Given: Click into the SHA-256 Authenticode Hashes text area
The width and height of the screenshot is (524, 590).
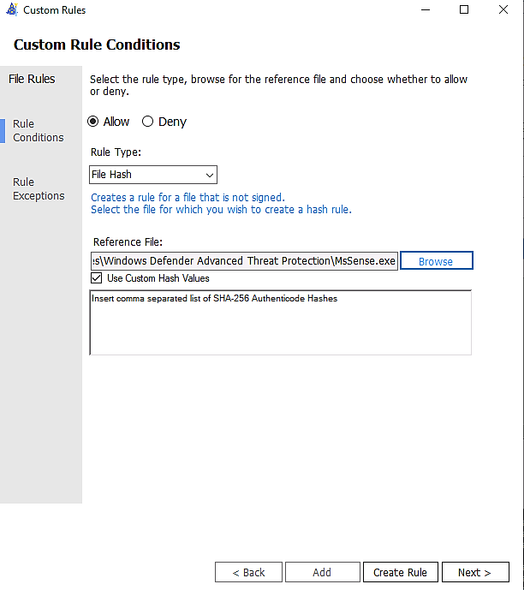Looking at the screenshot, I should click(281, 322).
